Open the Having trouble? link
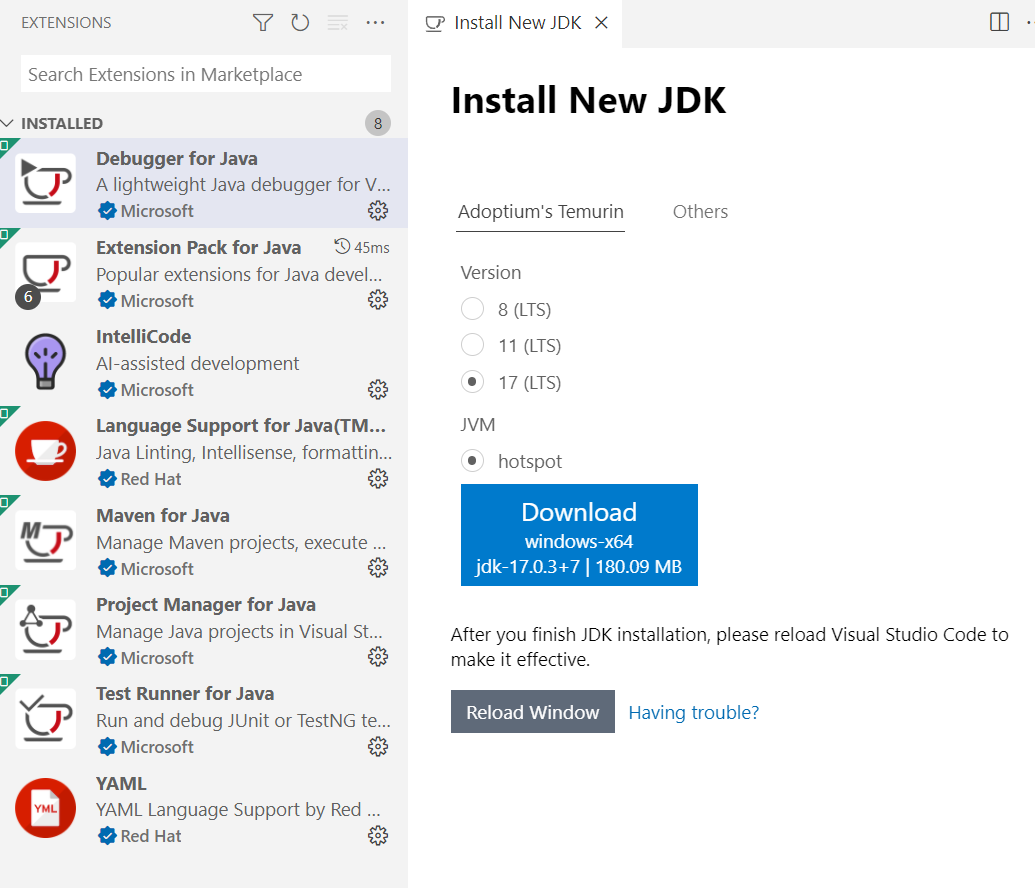 [694, 712]
